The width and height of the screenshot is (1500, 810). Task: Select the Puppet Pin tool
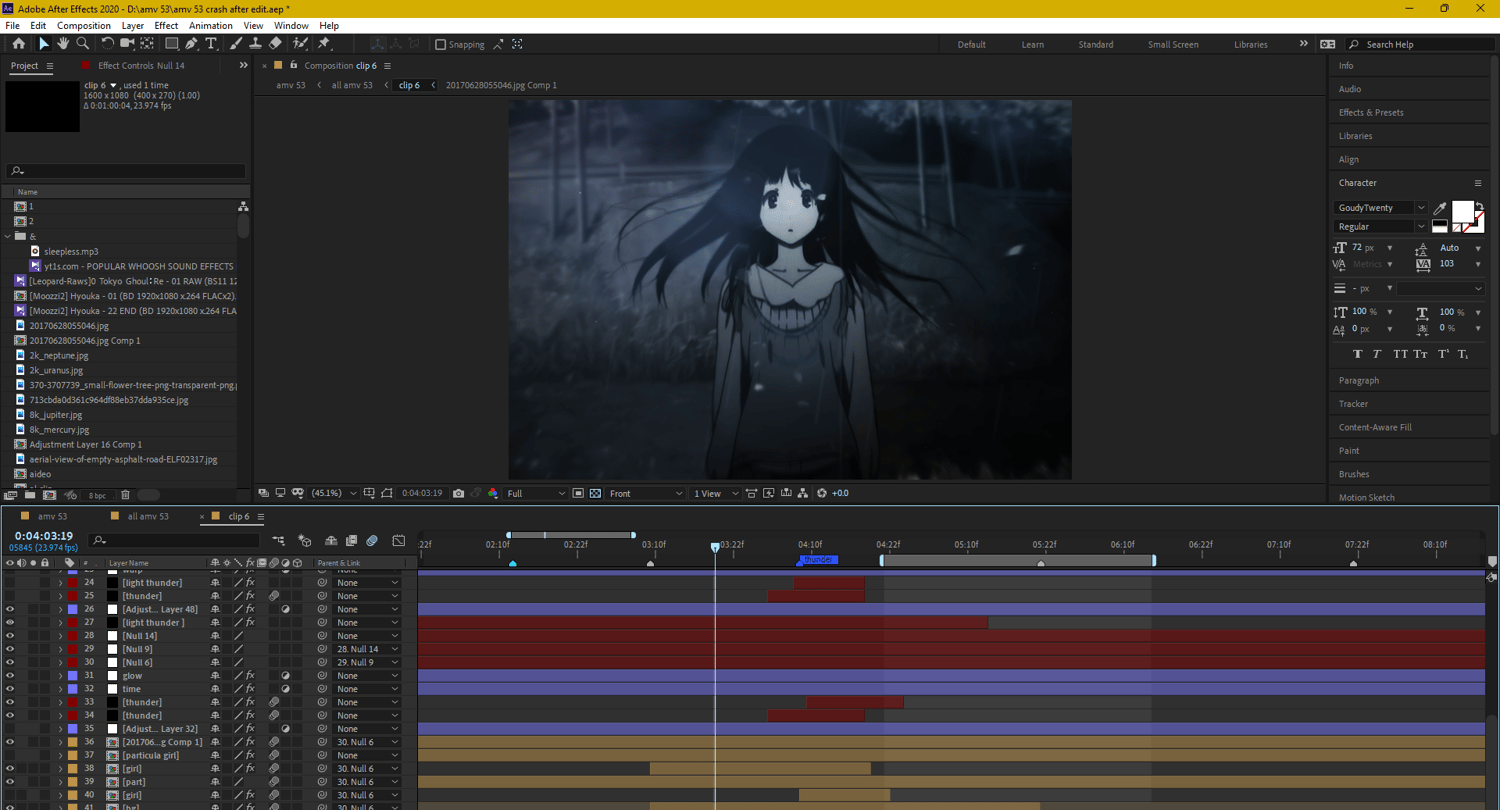[x=324, y=44]
